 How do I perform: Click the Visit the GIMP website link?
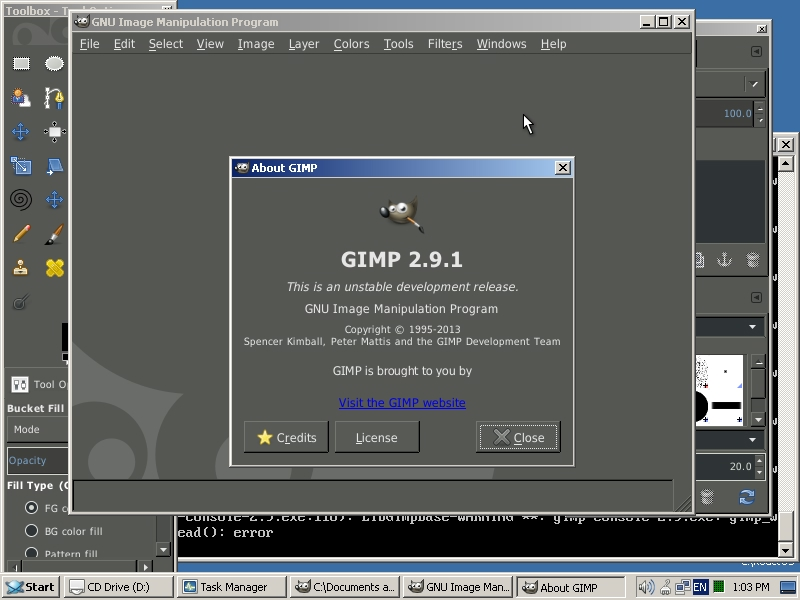pos(401,403)
